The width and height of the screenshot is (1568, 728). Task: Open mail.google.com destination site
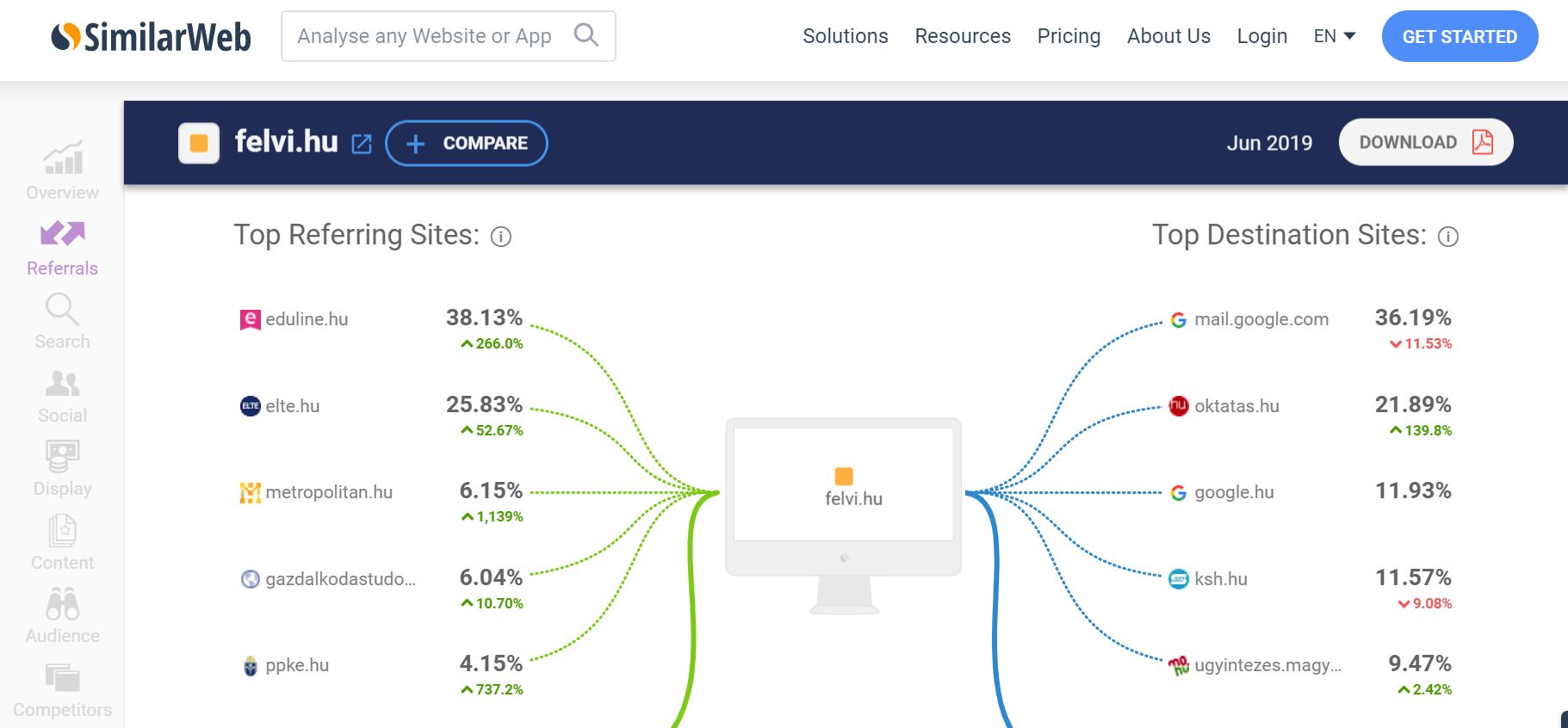point(1261,319)
